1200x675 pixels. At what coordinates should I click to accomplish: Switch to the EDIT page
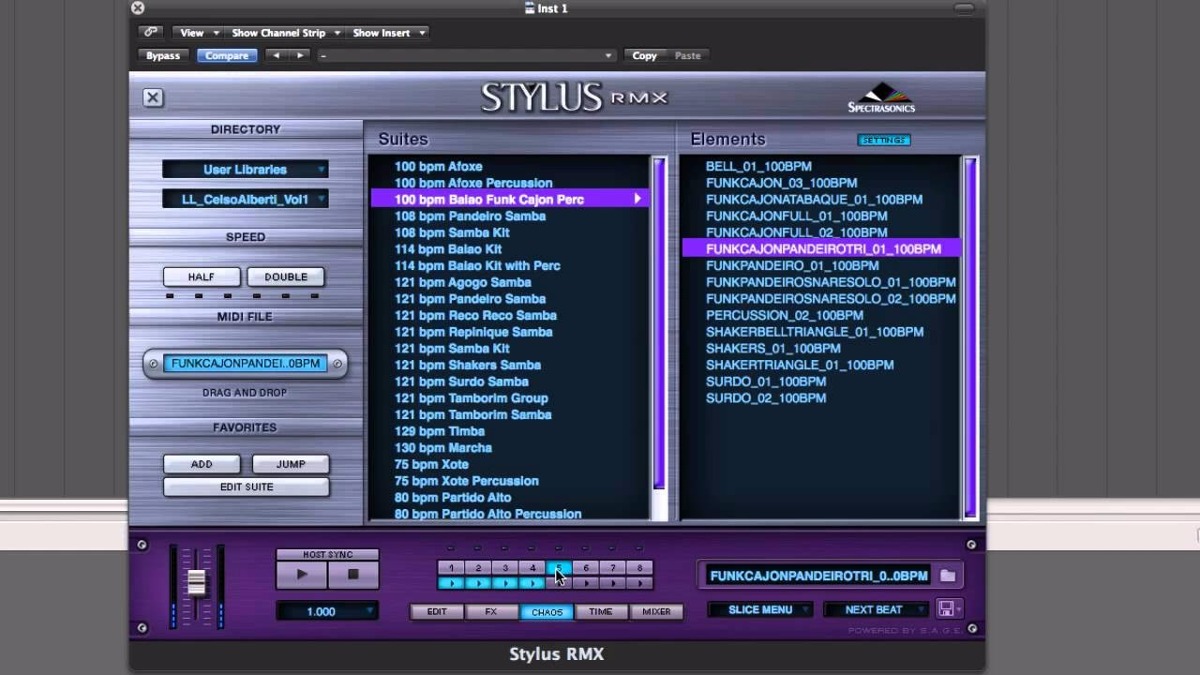437,611
